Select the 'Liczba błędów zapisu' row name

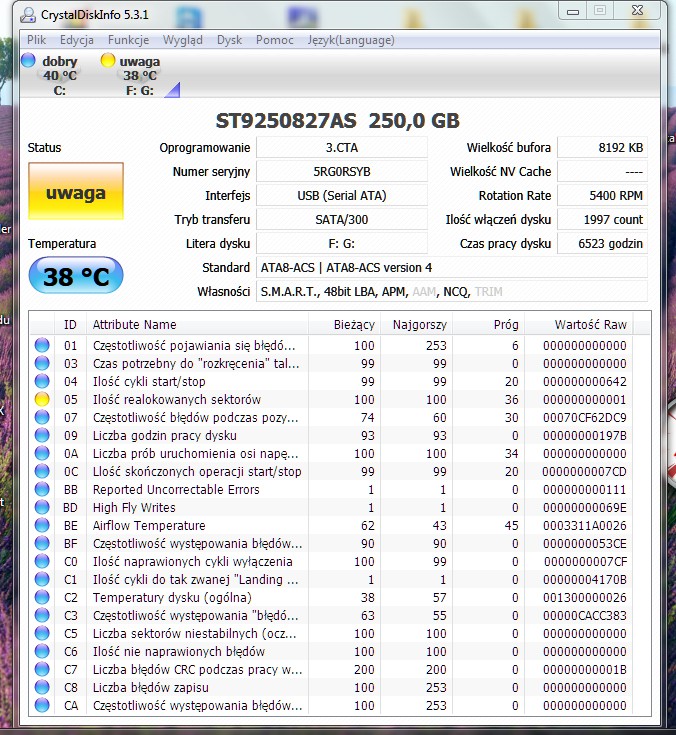150,687
